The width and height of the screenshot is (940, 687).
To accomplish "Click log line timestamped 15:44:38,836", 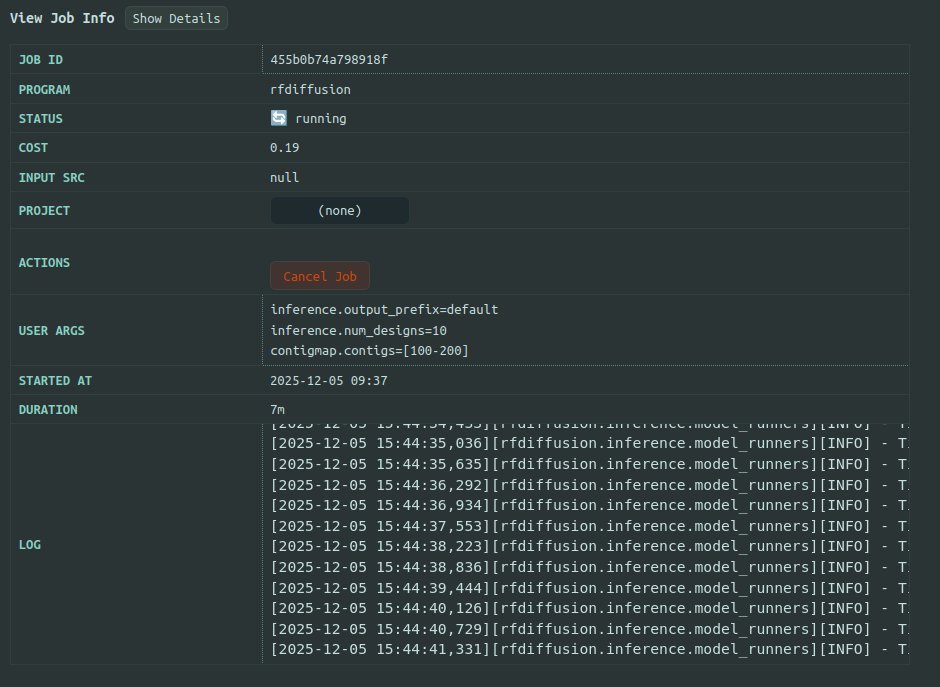I will coord(589,567).
